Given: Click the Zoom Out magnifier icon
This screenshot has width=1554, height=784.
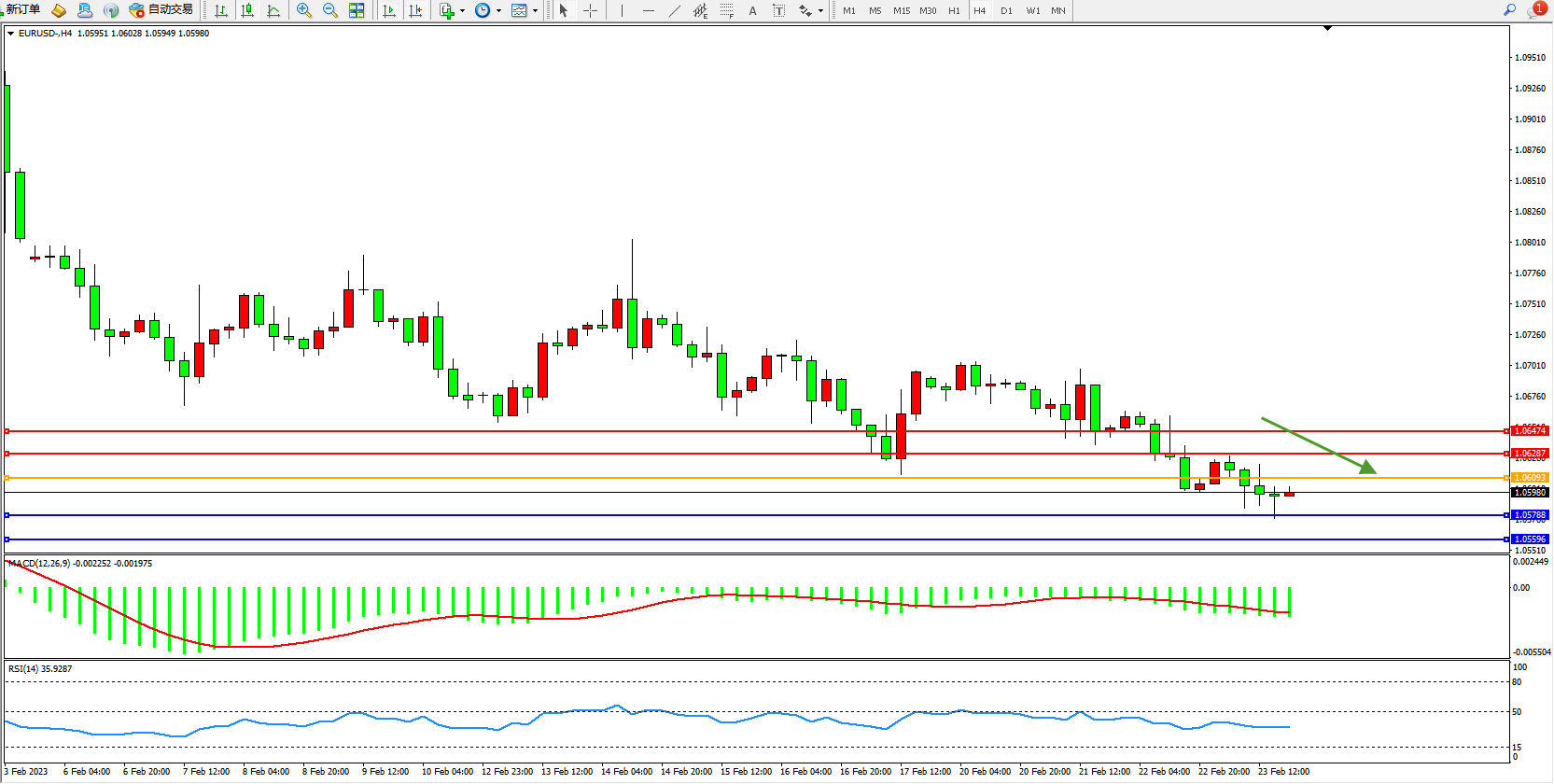Looking at the screenshot, I should [x=329, y=10].
